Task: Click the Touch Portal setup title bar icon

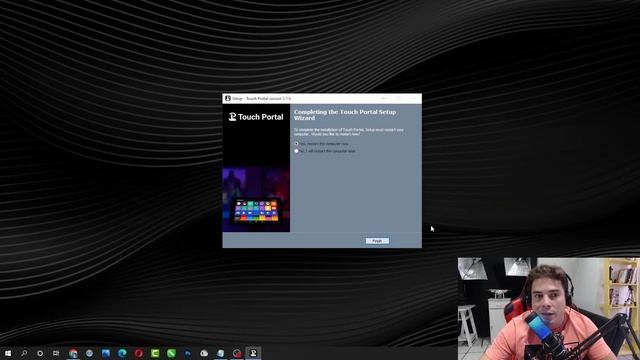Action: pos(228,98)
